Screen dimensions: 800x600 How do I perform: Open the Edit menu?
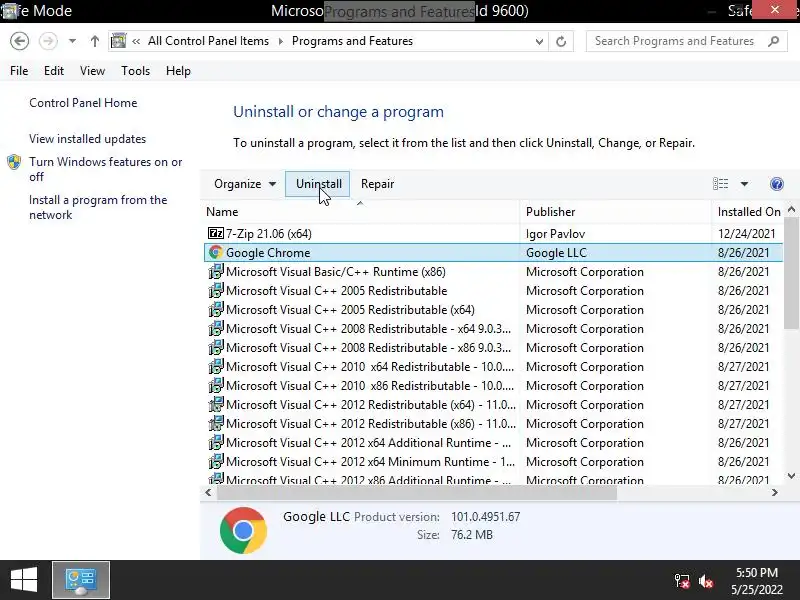pyautogui.click(x=54, y=71)
